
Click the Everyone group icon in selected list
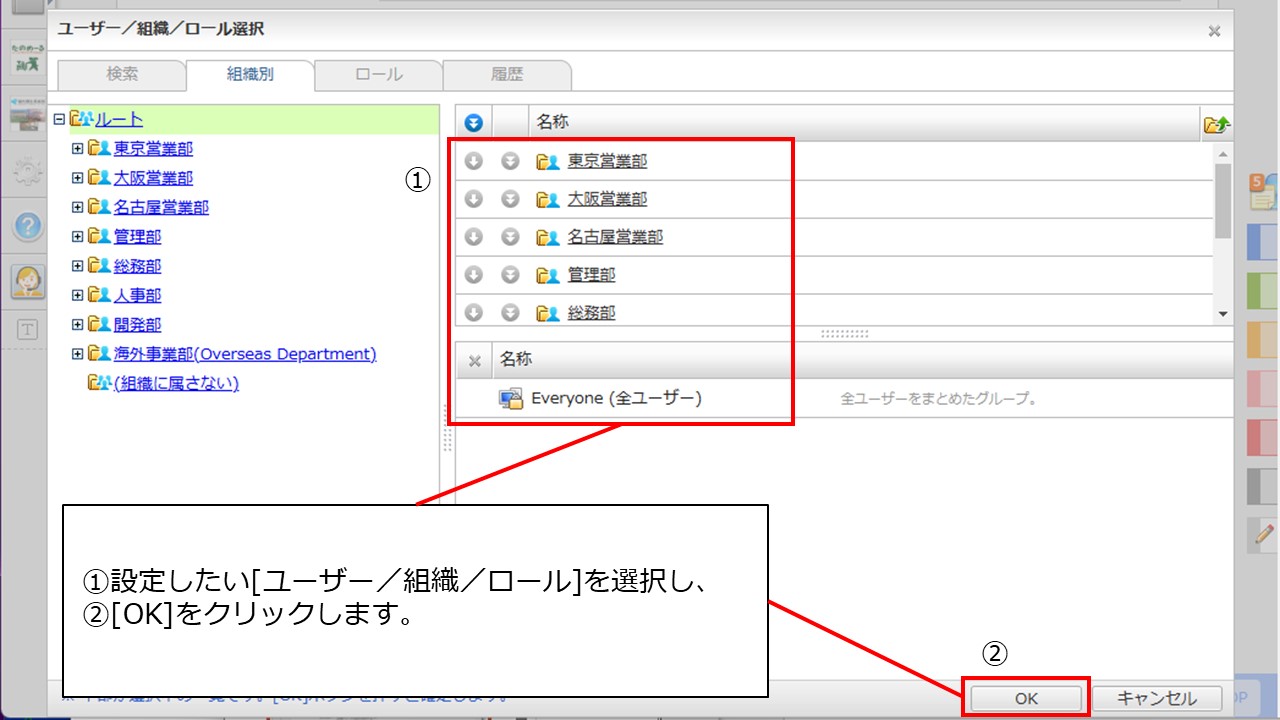[511, 398]
